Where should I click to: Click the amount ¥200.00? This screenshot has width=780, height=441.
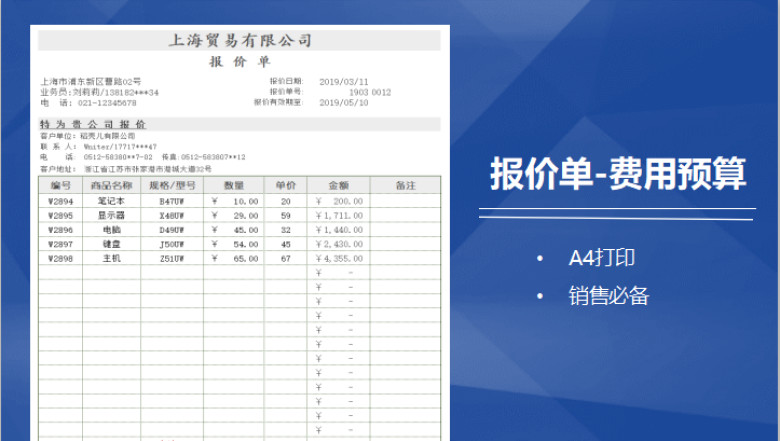pos(339,201)
